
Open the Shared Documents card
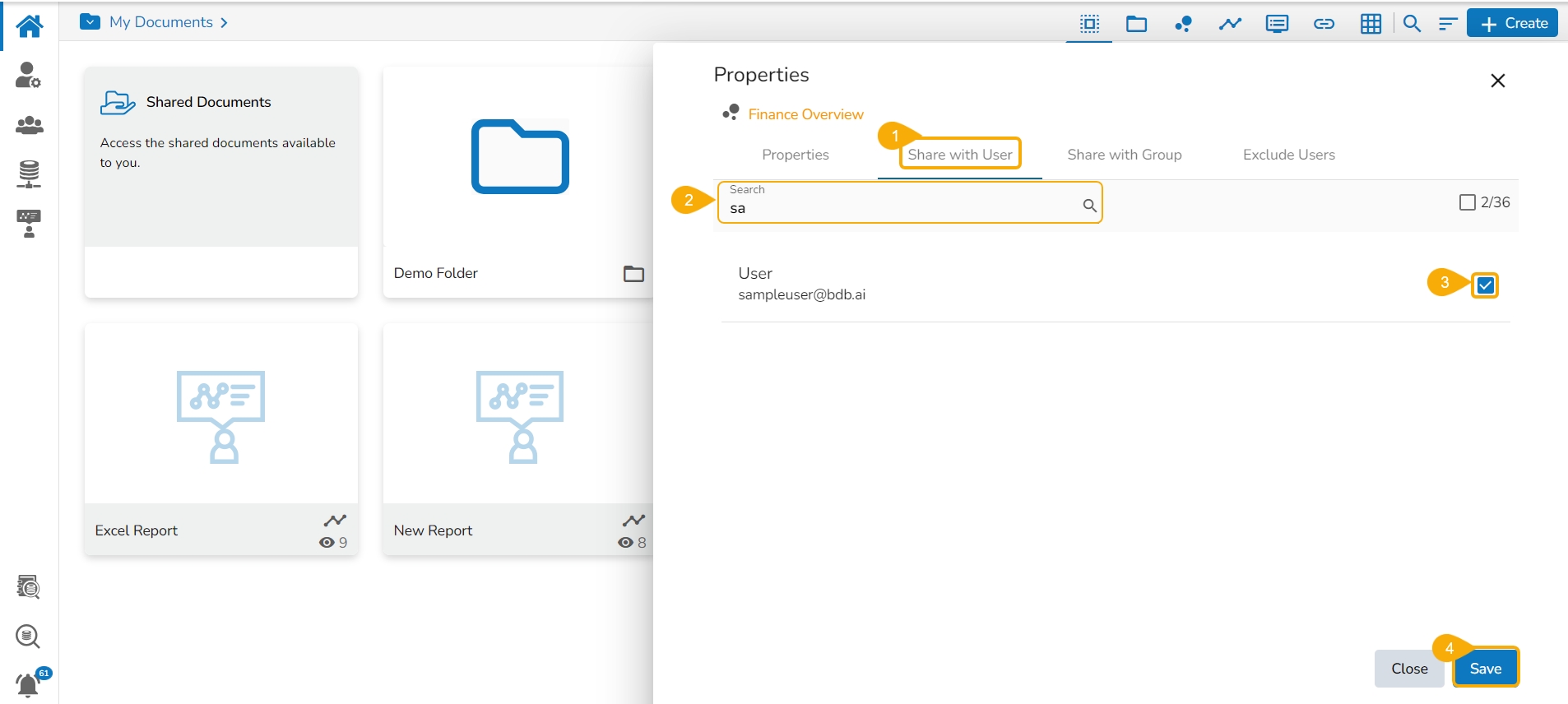(221, 182)
